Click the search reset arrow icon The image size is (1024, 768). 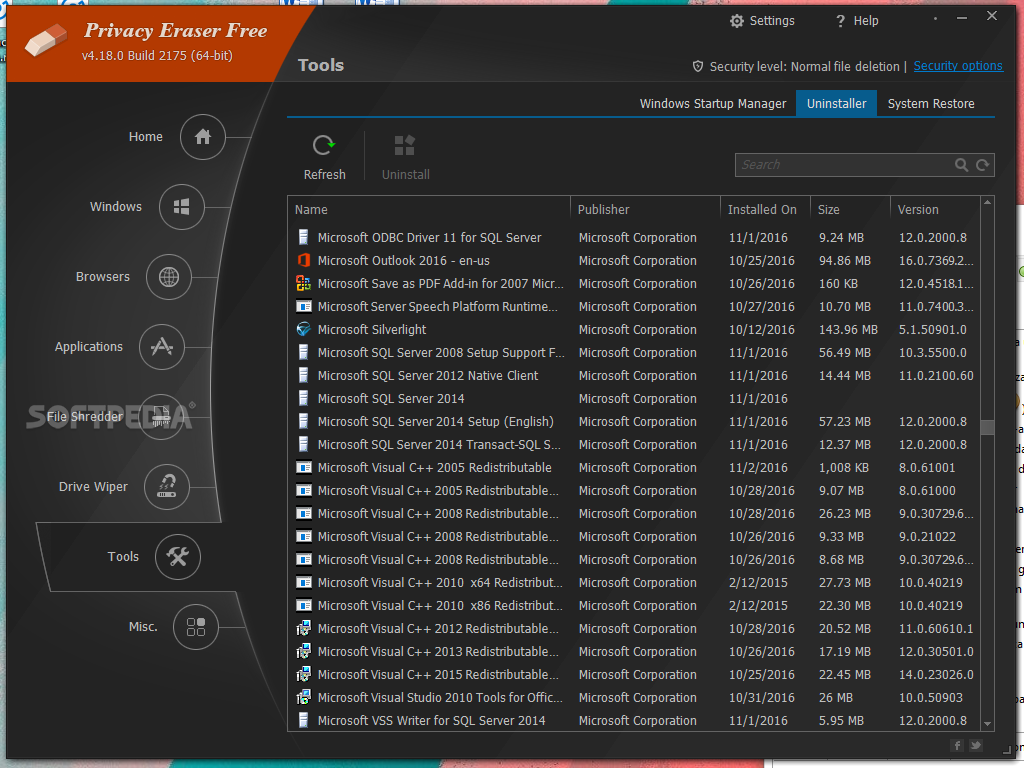click(982, 165)
